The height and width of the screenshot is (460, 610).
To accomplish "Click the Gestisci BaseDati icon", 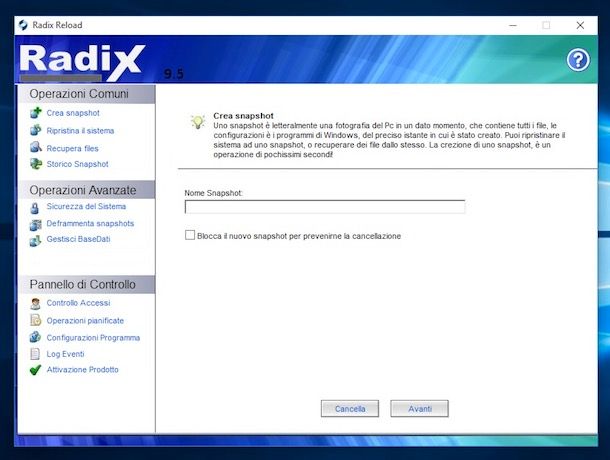I will [x=35, y=241].
